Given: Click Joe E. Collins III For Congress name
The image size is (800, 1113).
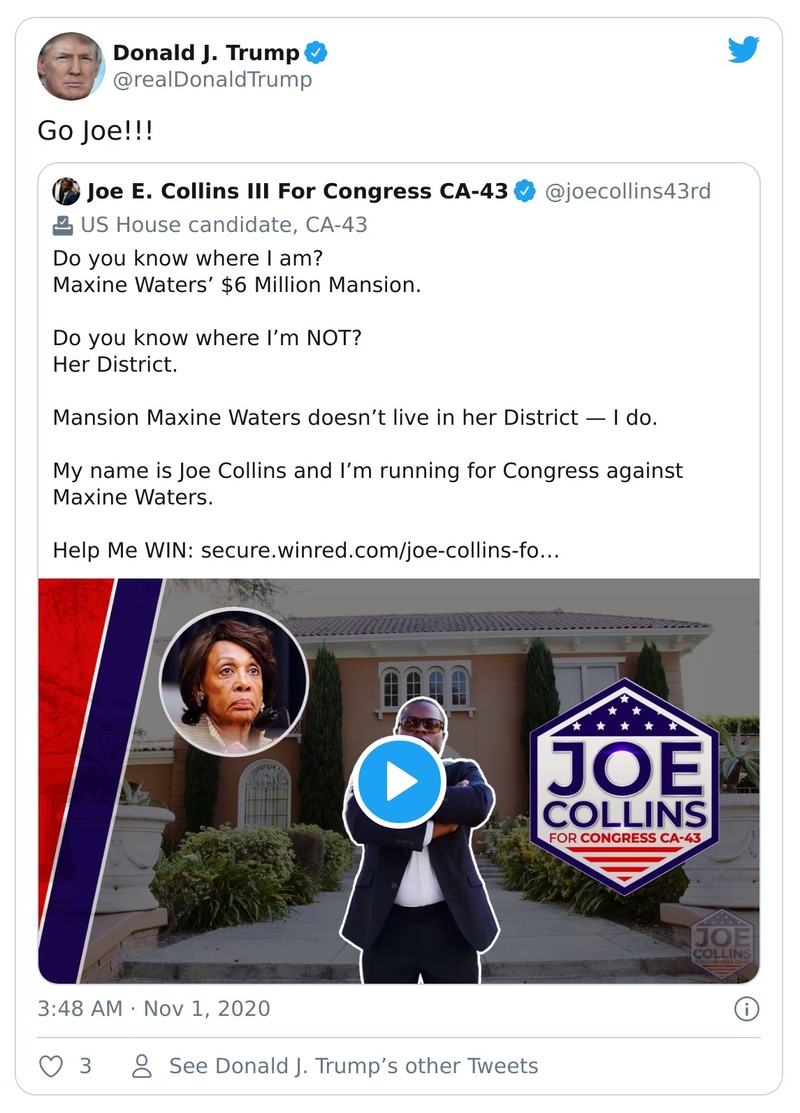Looking at the screenshot, I should [297, 191].
